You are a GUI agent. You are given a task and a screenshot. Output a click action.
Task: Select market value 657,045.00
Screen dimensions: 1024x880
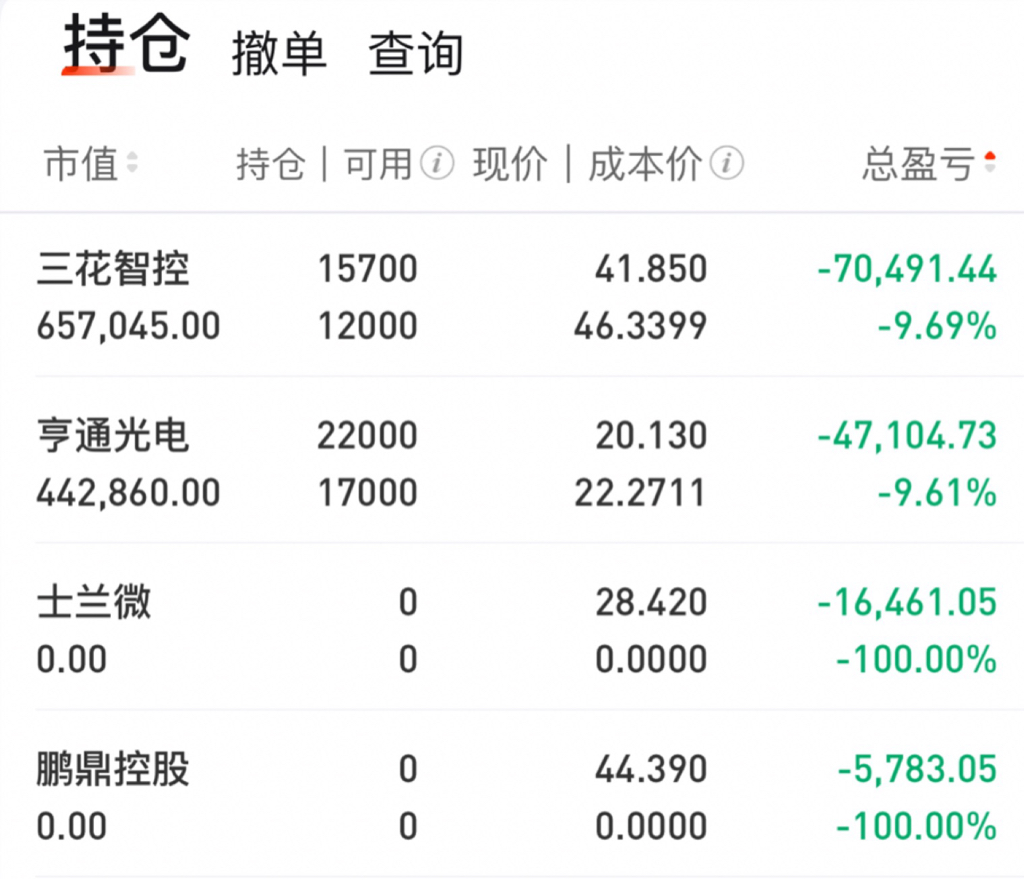pos(128,326)
